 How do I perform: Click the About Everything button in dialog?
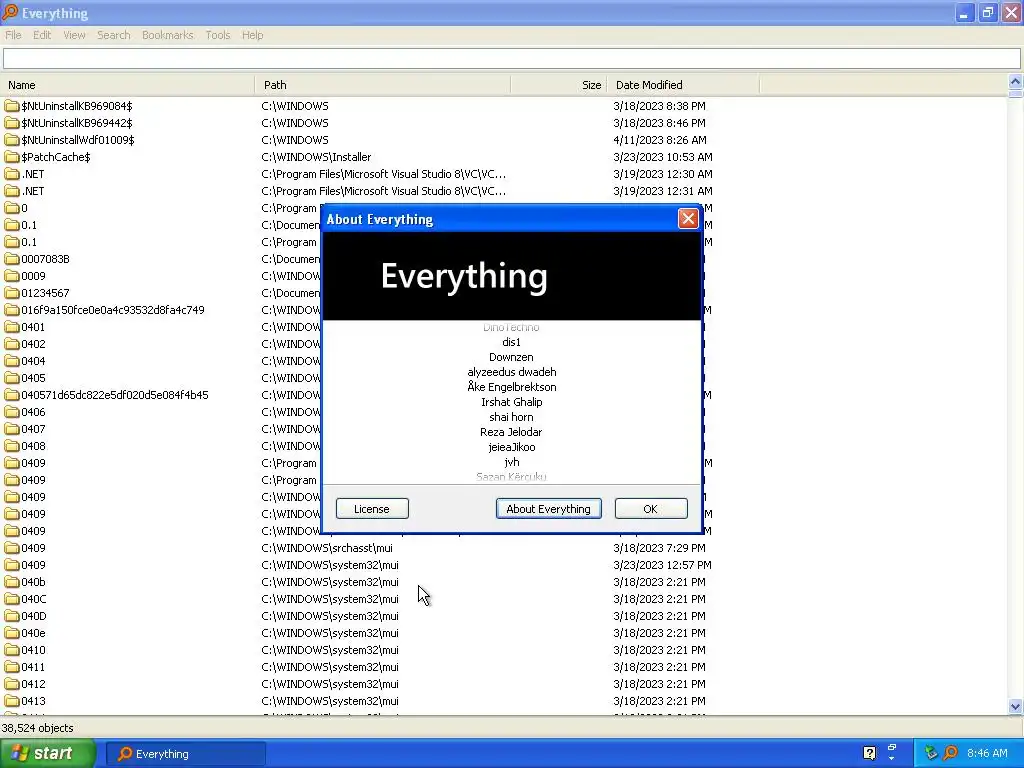pyautogui.click(x=549, y=509)
